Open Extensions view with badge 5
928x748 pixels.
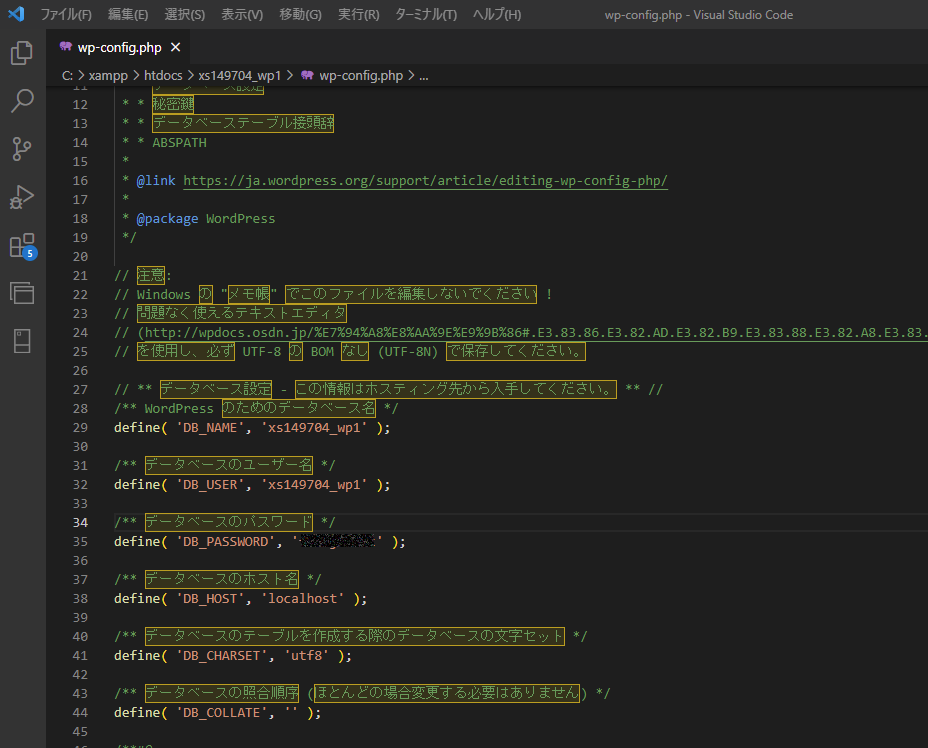pos(22,245)
